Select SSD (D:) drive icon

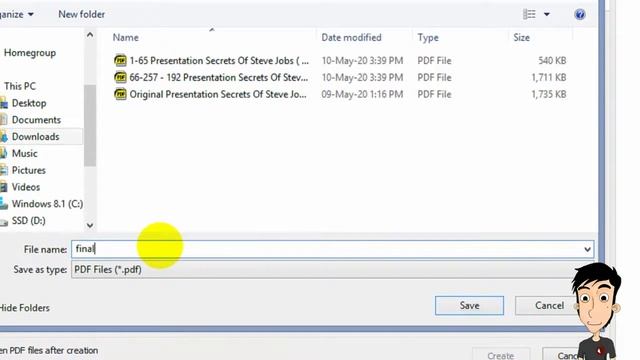click(4, 221)
